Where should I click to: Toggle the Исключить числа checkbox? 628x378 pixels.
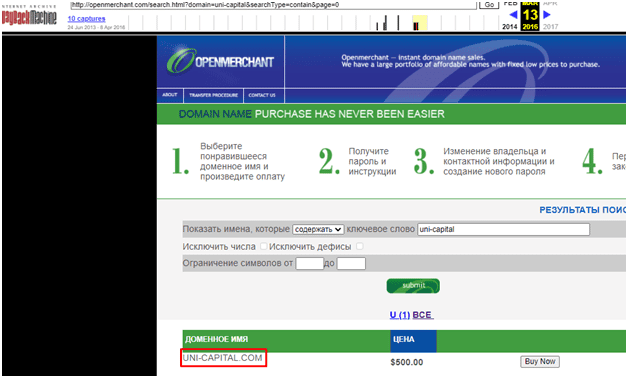pyautogui.click(x=263, y=246)
